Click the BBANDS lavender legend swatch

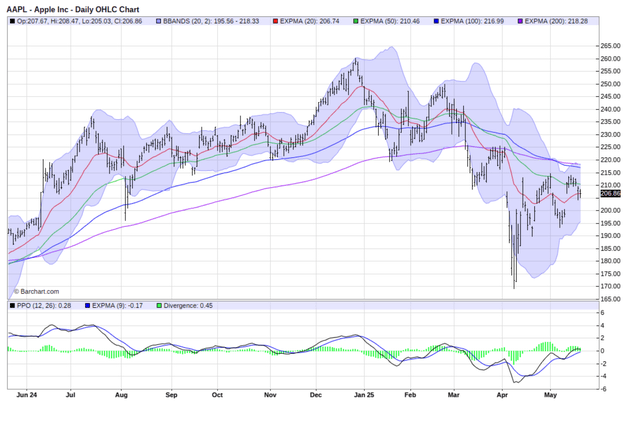(159, 21)
